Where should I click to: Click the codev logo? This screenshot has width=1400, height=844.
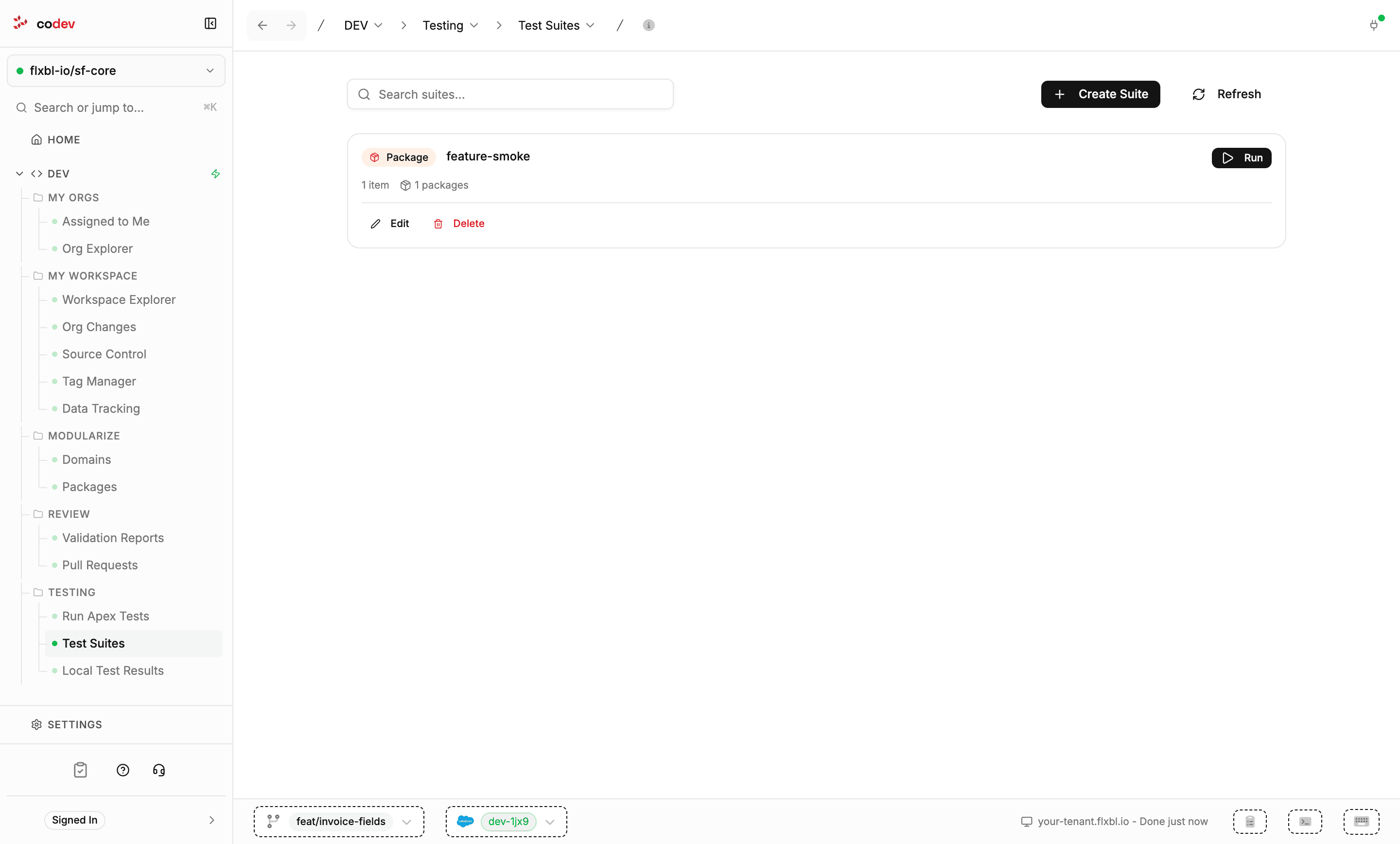tap(44, 23)
